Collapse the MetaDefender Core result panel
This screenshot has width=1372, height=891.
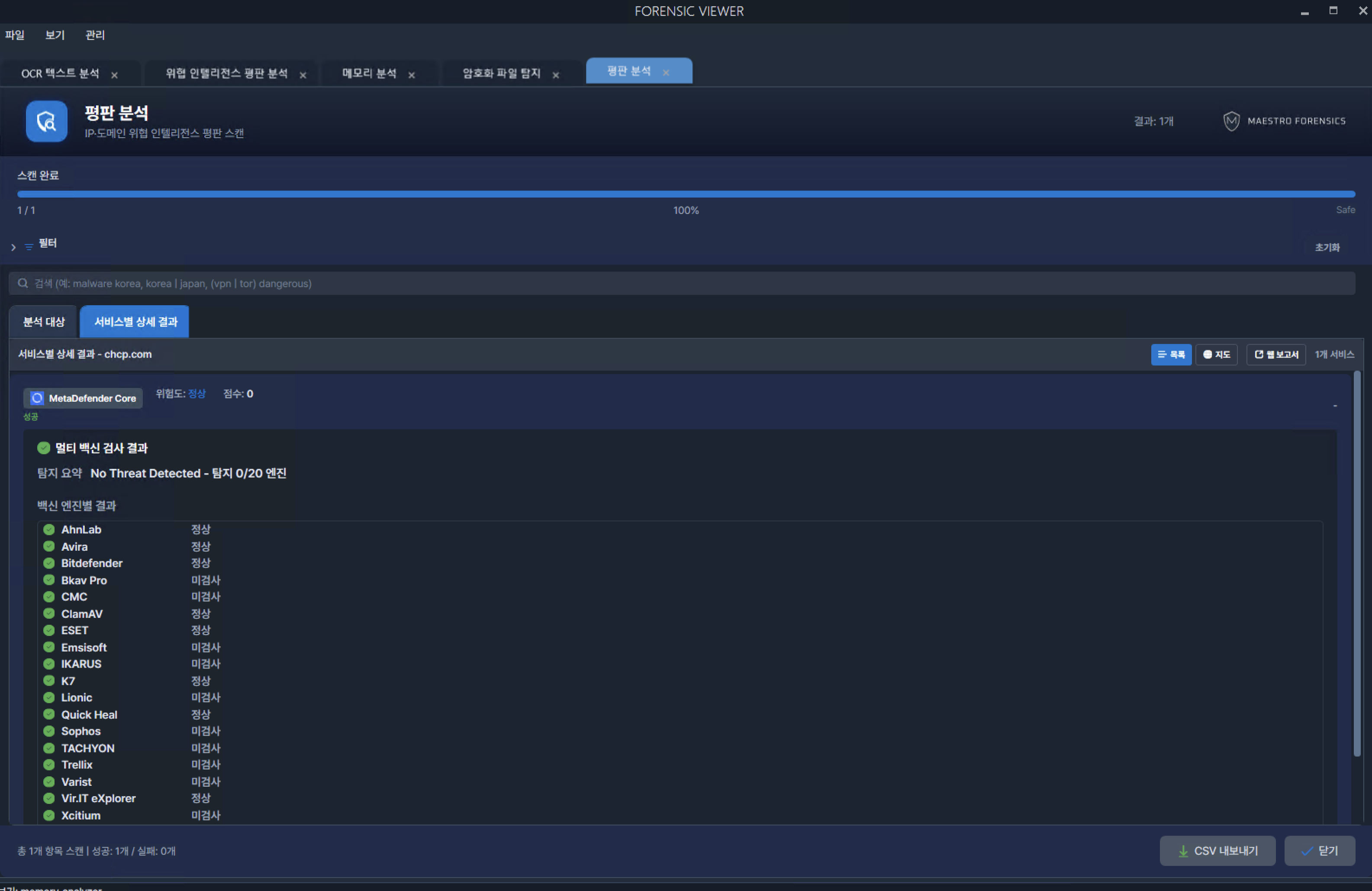[x=1334, y=406]
